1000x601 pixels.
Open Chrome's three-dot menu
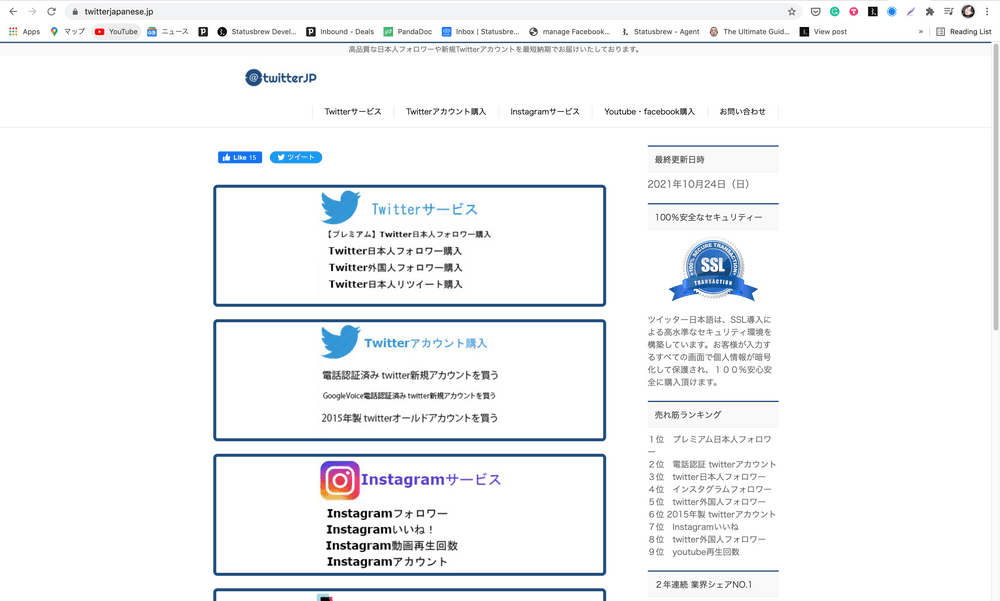click(x=987, y=12)
